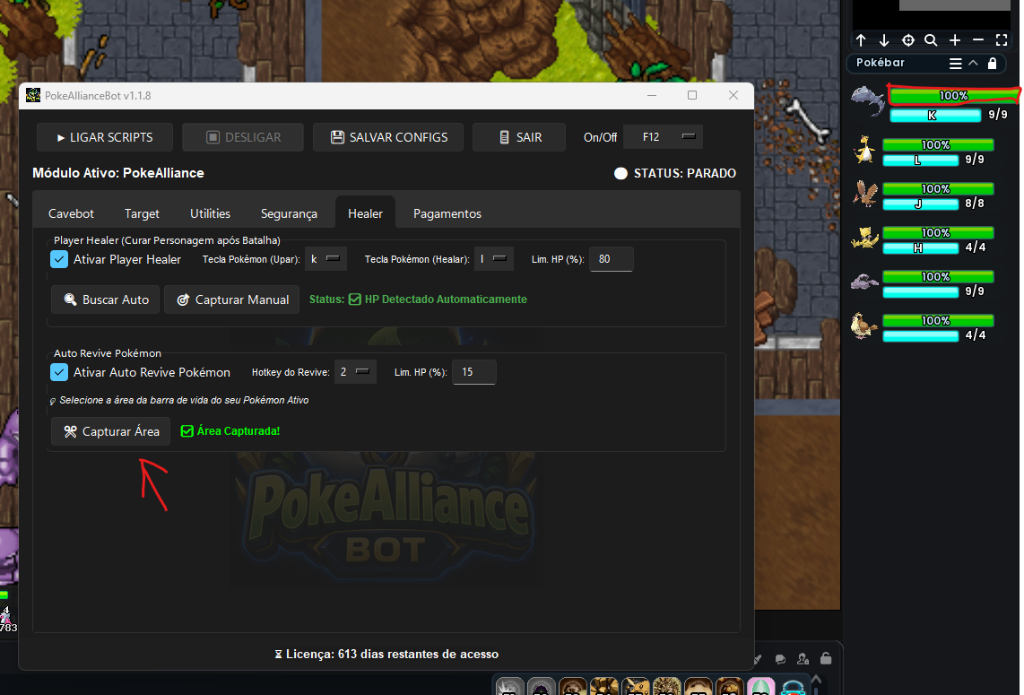Click the minimap magnifier search icon
Image resolution: width=1024 pixels, height=695 pixels.
click(931, 40)
